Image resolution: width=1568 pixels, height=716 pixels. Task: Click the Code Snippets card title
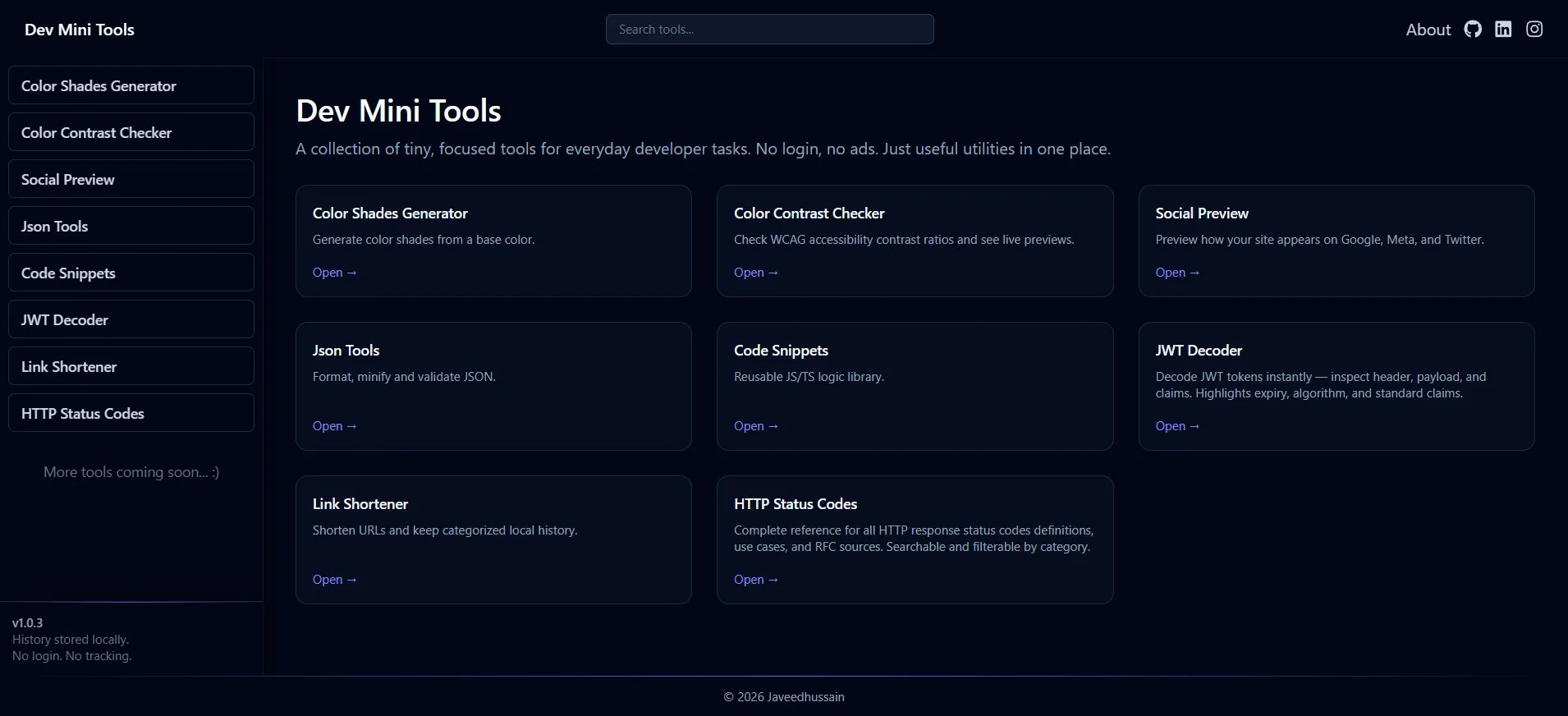coord(781,351)
